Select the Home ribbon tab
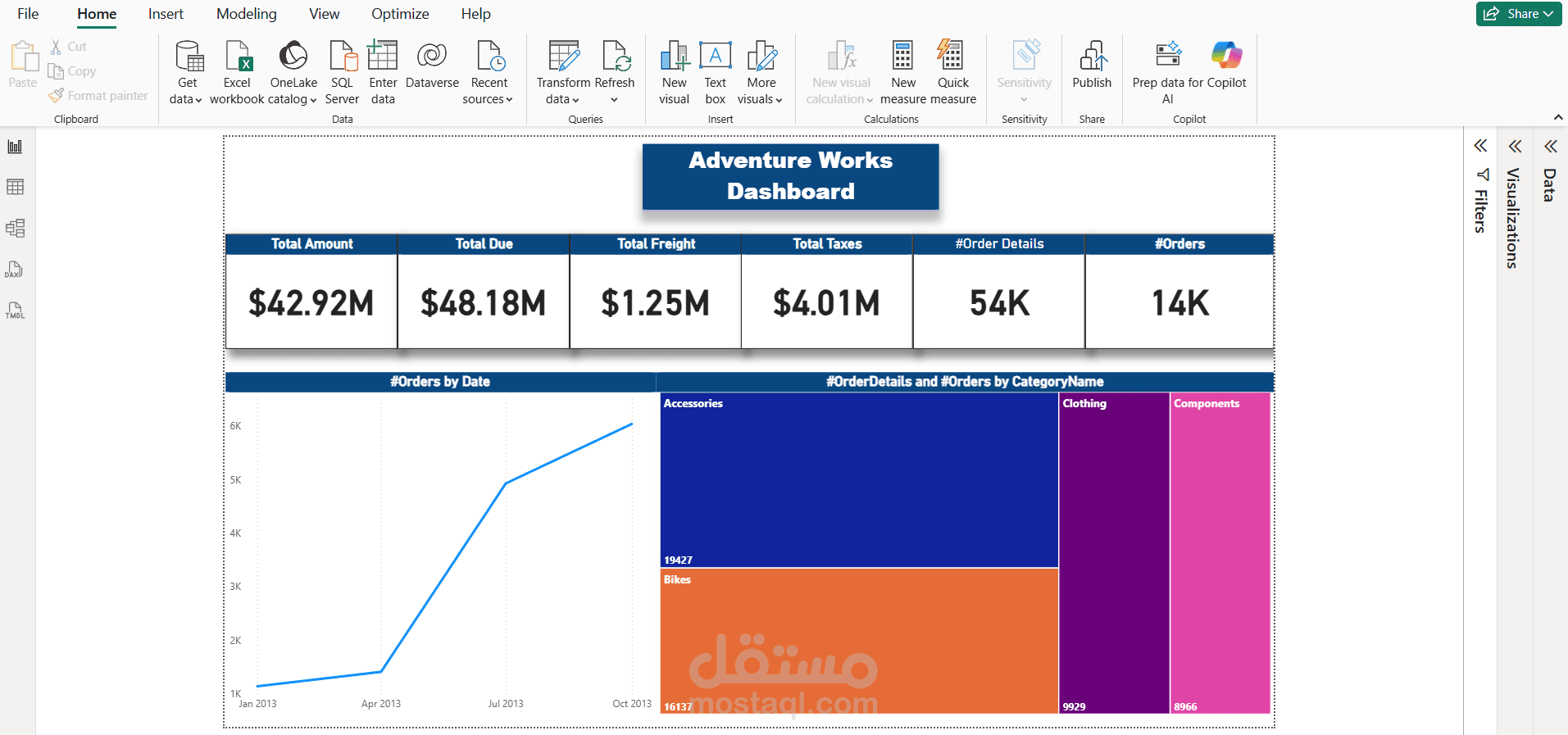Screen dimensions: 1568x735 tap(97, 14)
